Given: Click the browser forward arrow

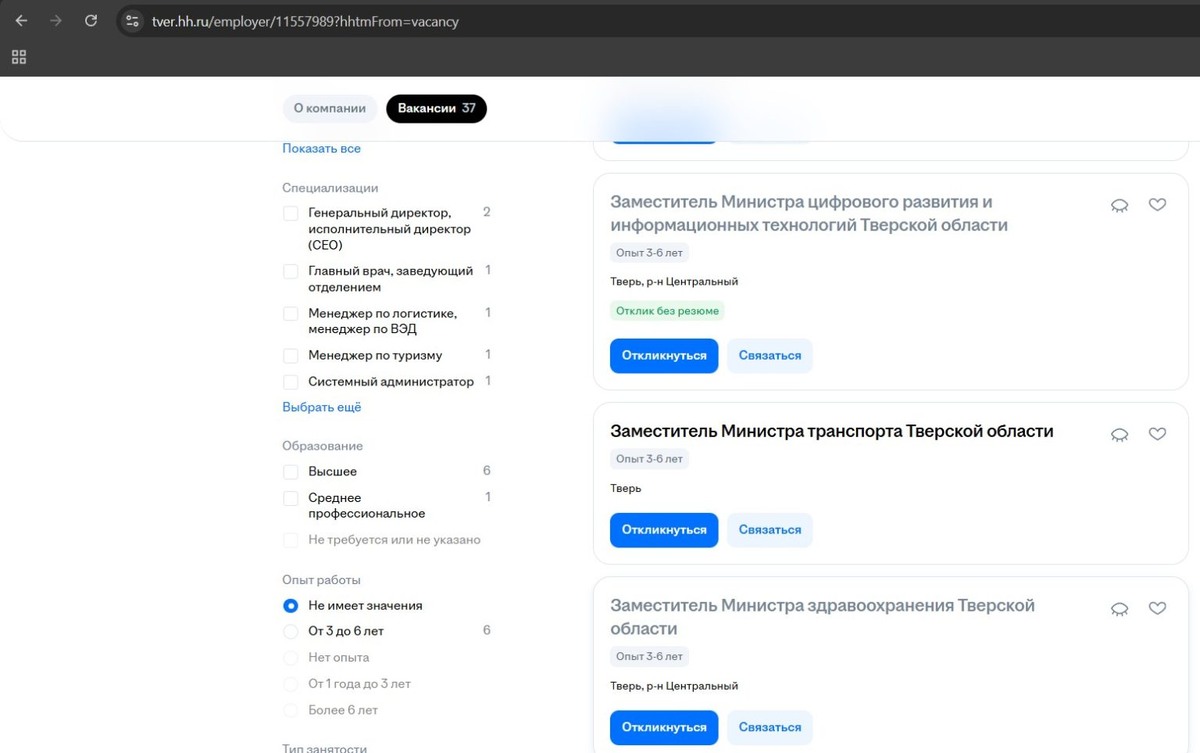Looking at the screenshot, I should [x=56, y=21].
